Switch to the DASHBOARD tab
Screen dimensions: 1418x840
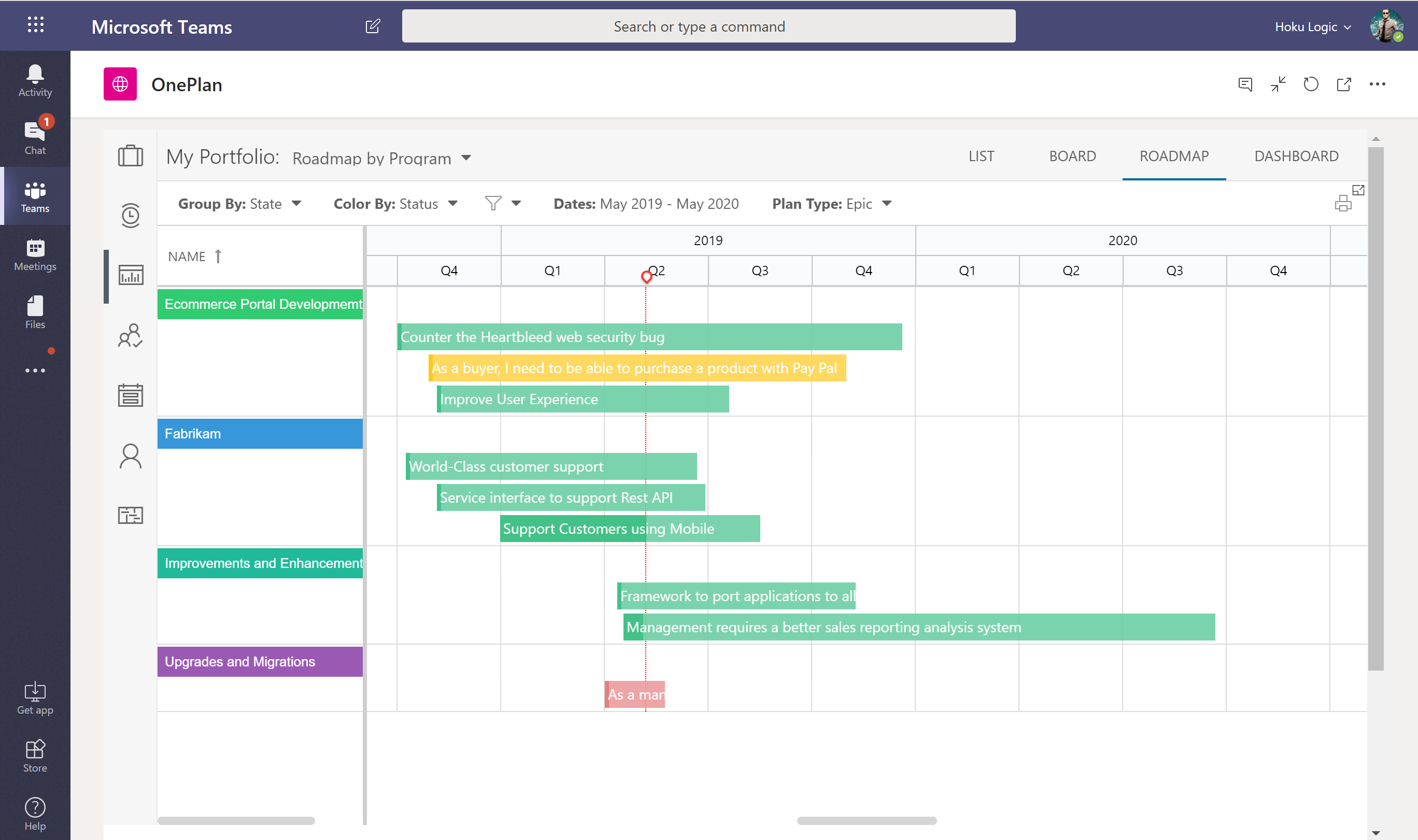pyautogui.click(x=1296, y=156)
